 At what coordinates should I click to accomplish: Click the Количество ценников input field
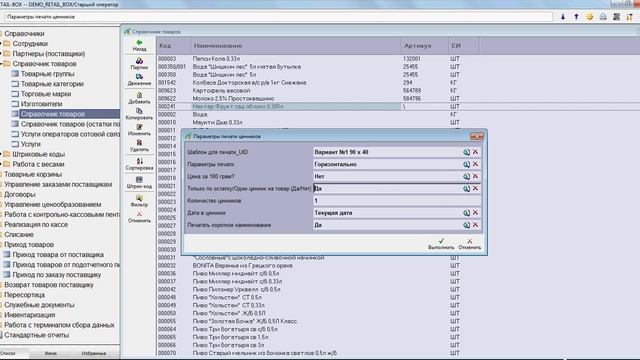[x=396, y=201]
